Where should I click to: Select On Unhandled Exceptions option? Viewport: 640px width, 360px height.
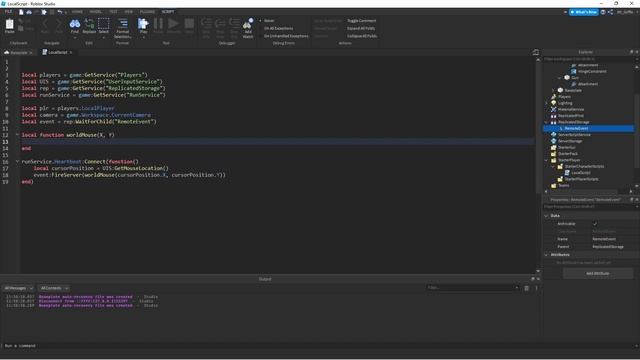pyautogui.click(x=285, y=36)
